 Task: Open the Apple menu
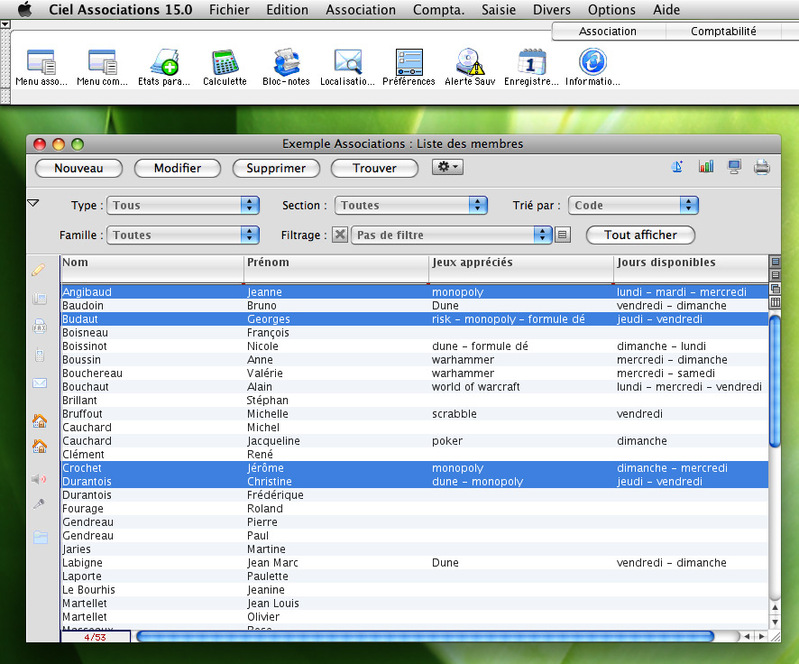point(24,9)
